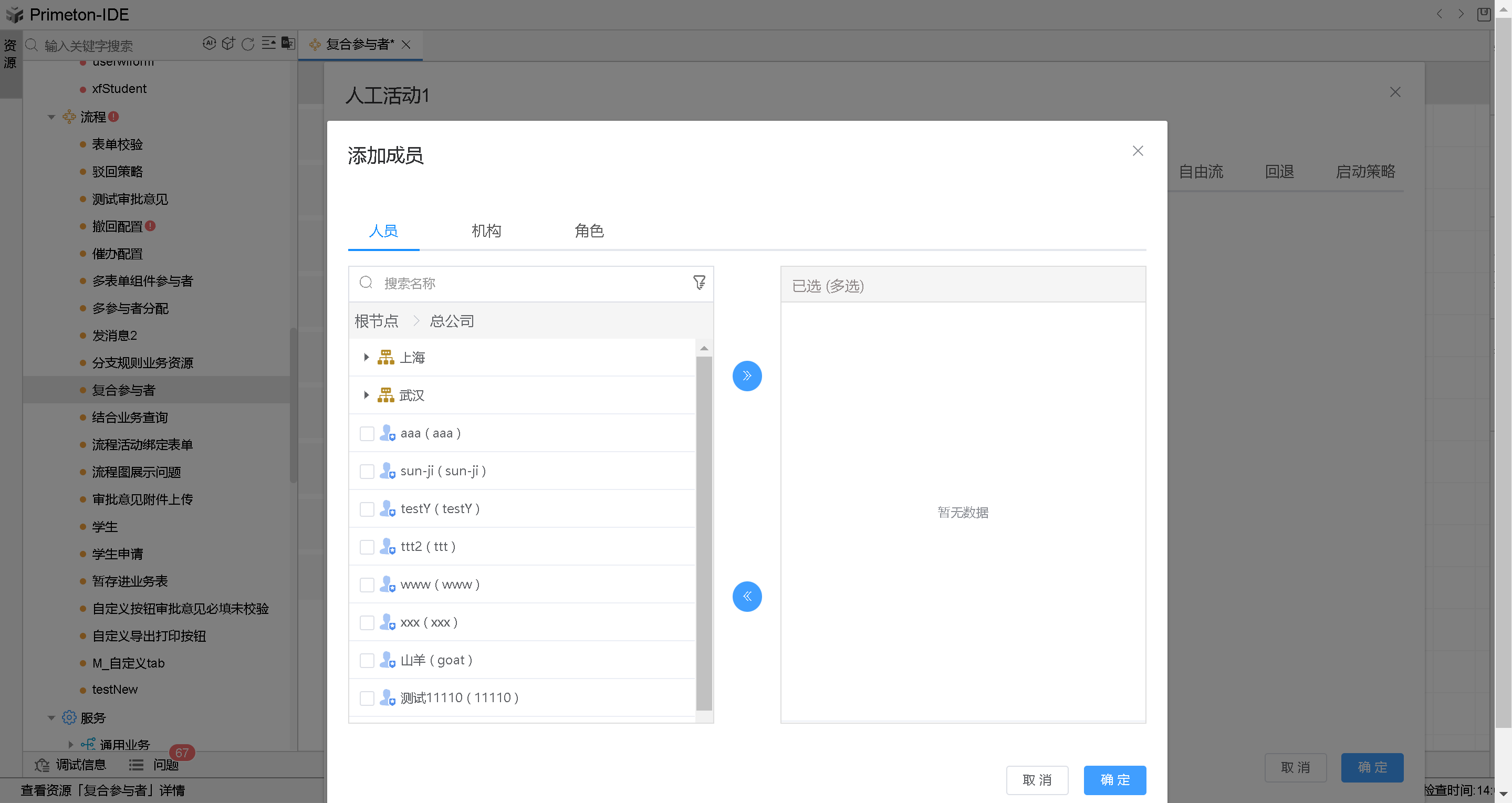Click the blue 确定 button in dialog
The width and height of the screenshot is (1512, 803).
tap(1114, 780)
